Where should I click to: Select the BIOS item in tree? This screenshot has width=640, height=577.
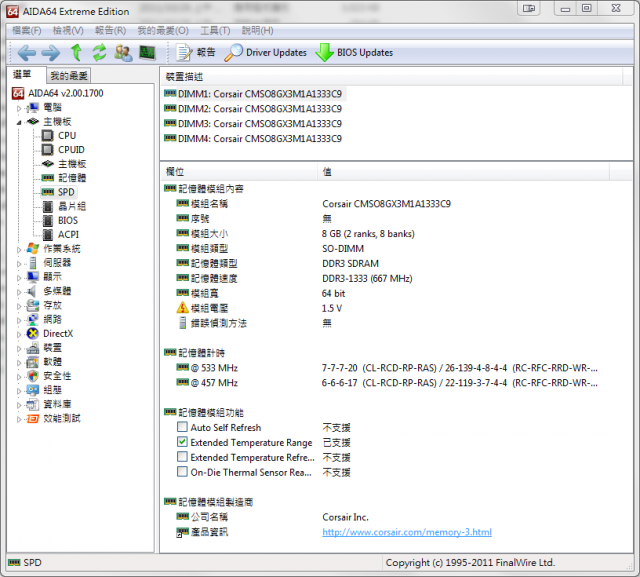point(67,220)
